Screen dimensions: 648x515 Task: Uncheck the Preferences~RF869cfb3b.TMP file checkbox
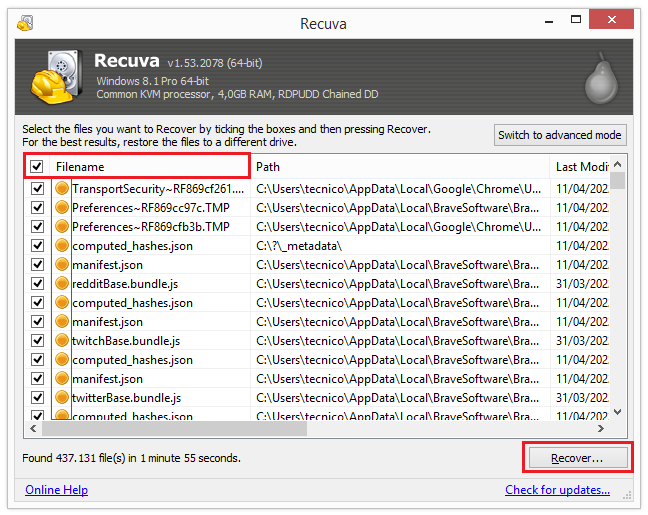pos(37,227)
